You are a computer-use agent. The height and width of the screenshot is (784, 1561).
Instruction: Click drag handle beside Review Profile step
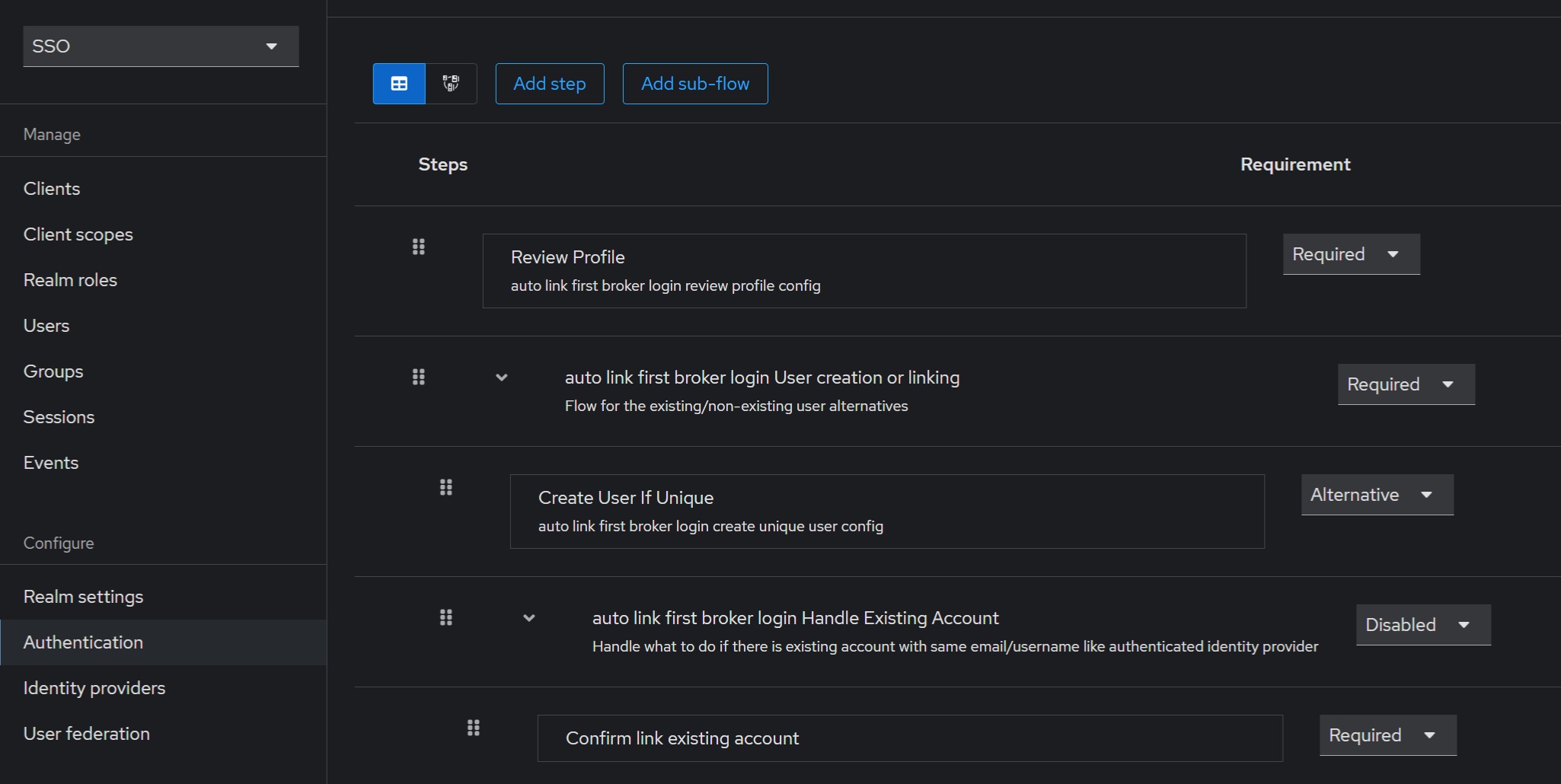(419, 247)
